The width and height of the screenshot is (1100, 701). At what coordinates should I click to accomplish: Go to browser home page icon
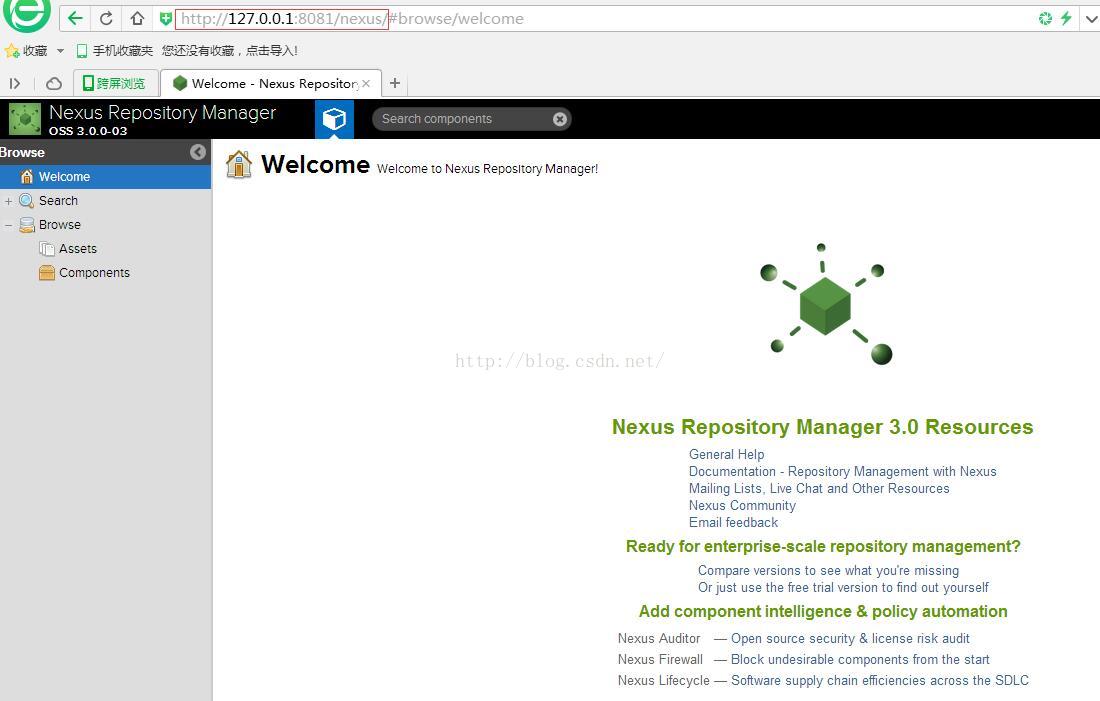[x=138, y=19]
